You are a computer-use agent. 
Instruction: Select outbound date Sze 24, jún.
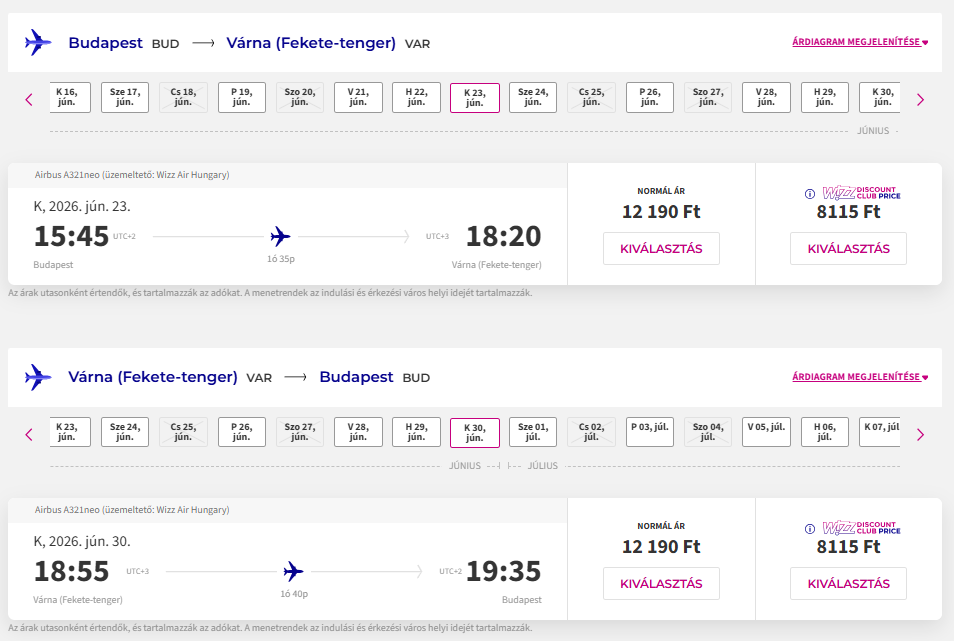click(533, 97)
